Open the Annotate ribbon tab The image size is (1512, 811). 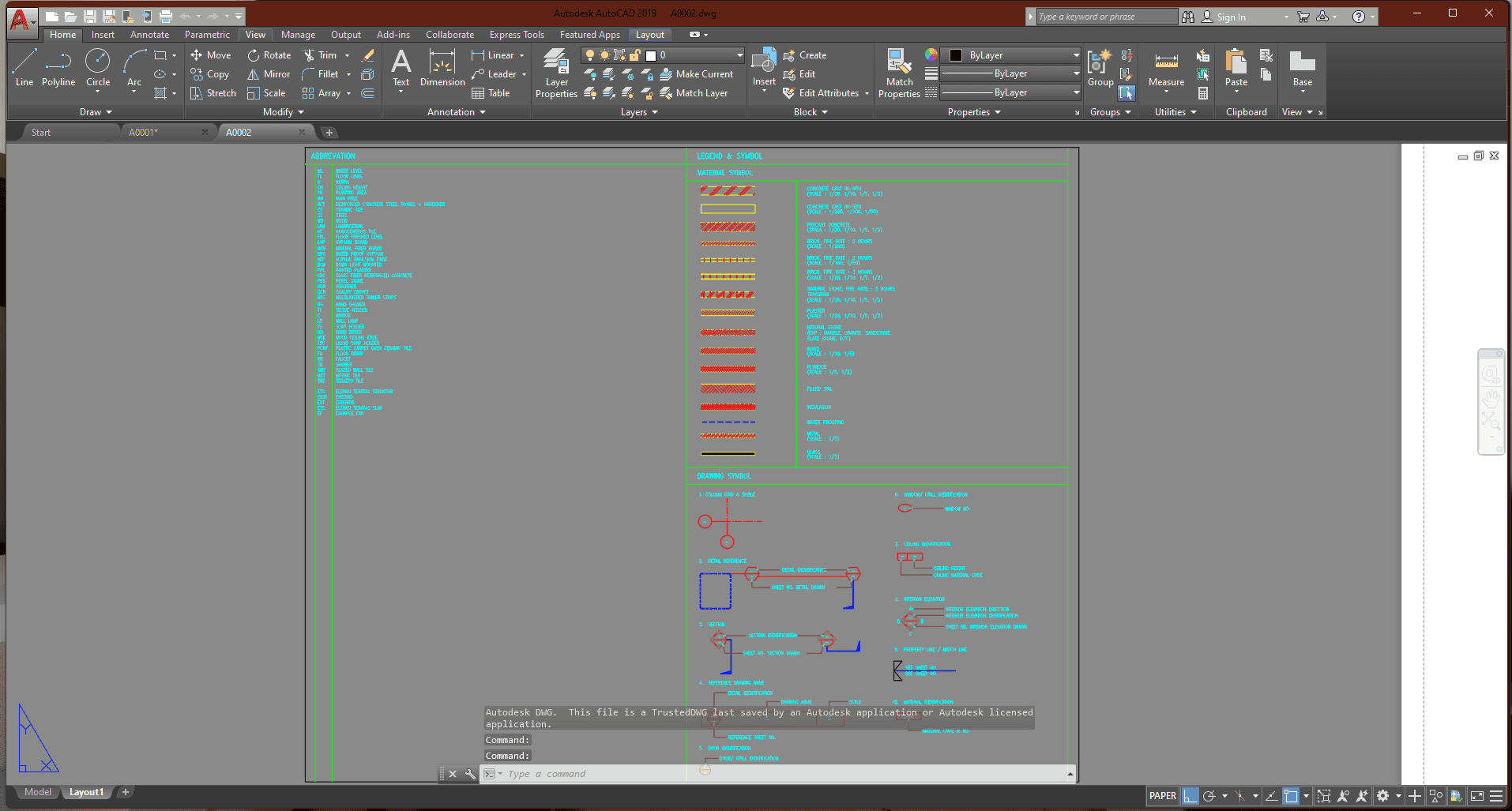pyautogui.click(x=149, y=35)
